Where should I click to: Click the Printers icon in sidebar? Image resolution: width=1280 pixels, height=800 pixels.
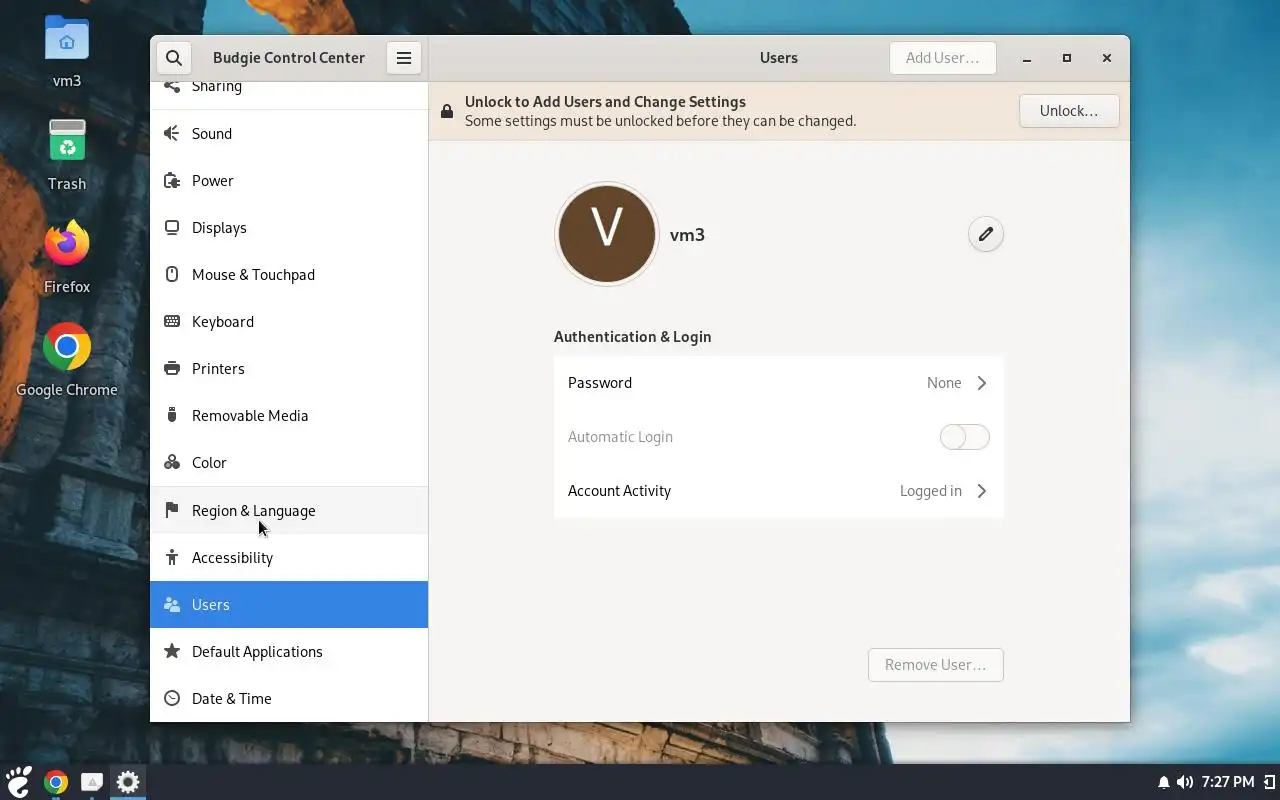click(x=172, y=368)
